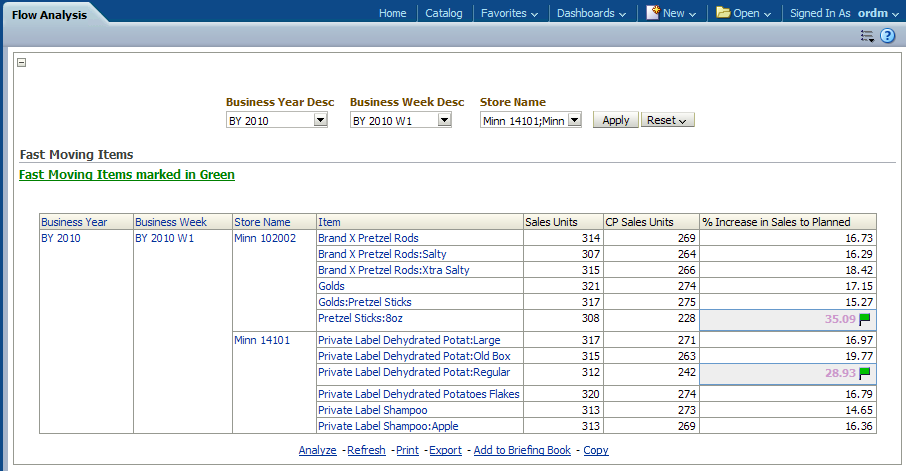This screenshot has width=906, height=471.
Task: Go to the Catalog page
Action: click(x=443, y=13)
